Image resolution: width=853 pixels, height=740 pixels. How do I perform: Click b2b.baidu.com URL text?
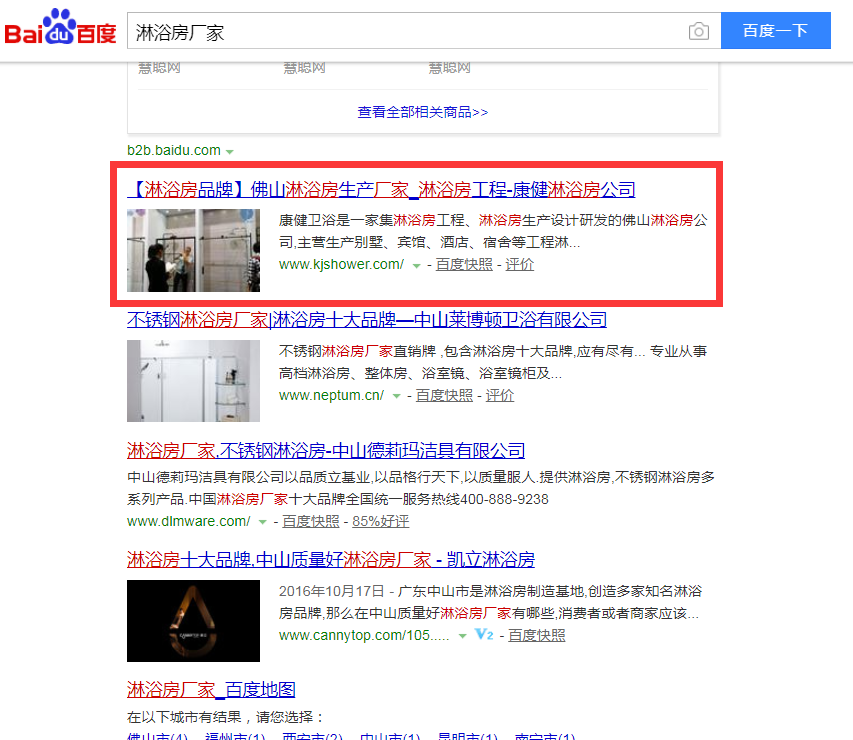coord(174,150)
